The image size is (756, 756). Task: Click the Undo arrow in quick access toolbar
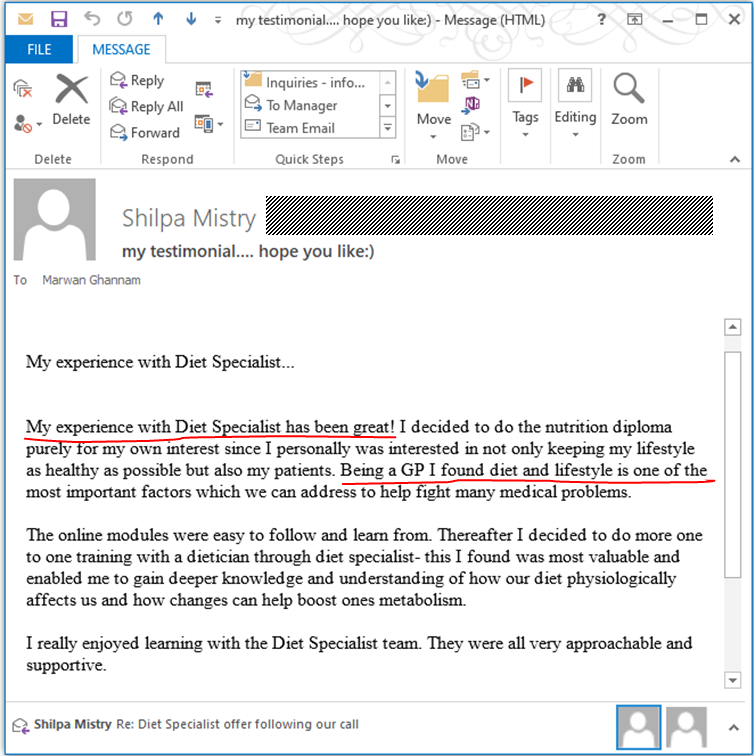coord(92,19)
